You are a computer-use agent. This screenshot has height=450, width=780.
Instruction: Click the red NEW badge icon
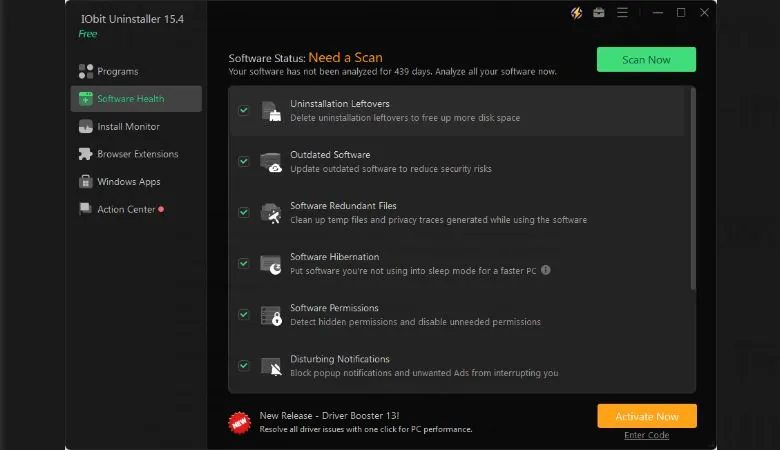(239, 422)
